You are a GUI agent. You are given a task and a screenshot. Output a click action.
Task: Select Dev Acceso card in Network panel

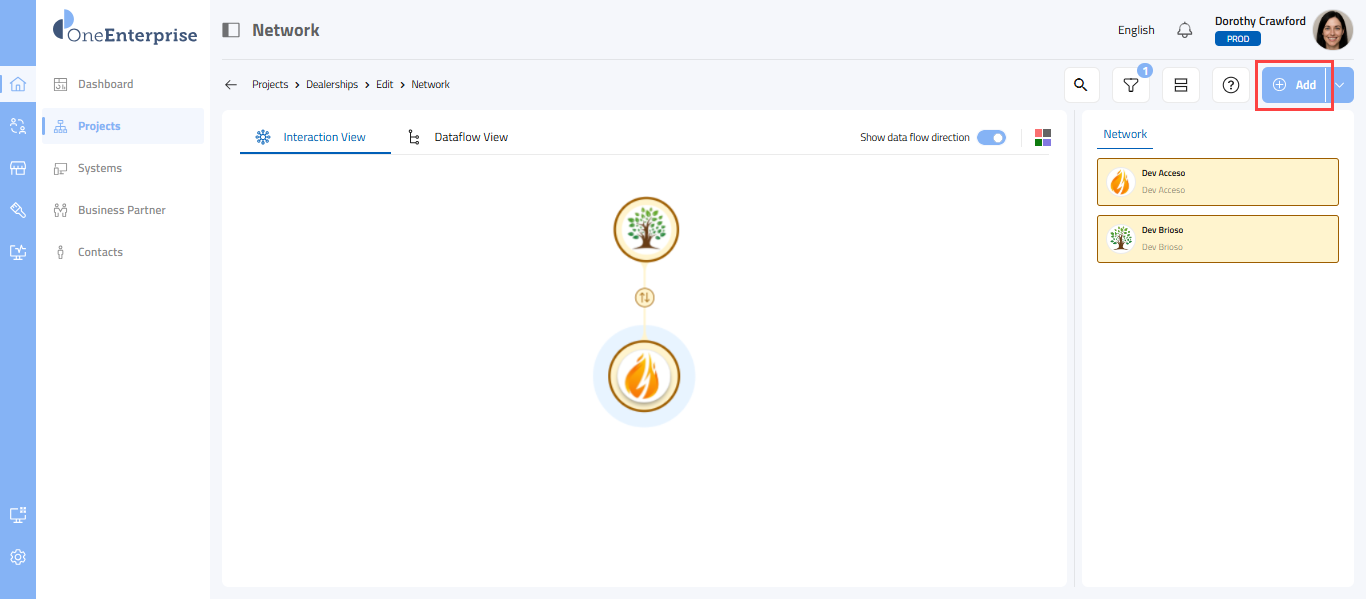pyautogui.click(x=1217, y=181)
